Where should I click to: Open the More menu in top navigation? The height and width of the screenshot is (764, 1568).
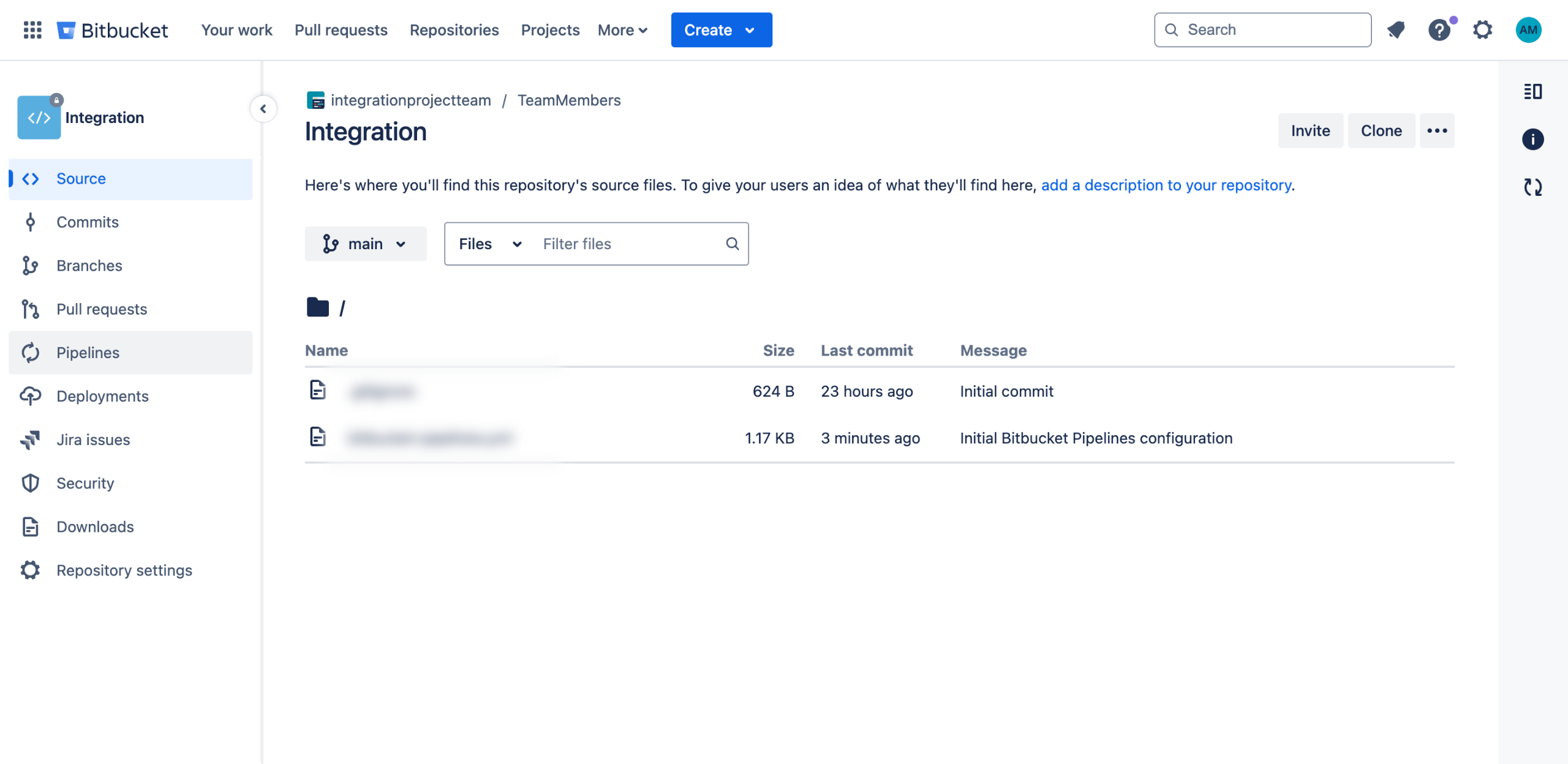[622, 29]
